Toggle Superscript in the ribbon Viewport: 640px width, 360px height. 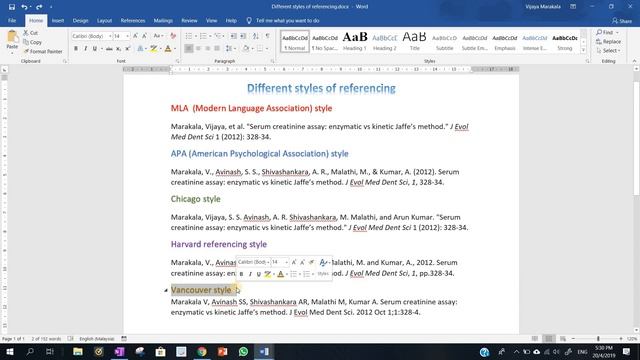coord(128,49)
